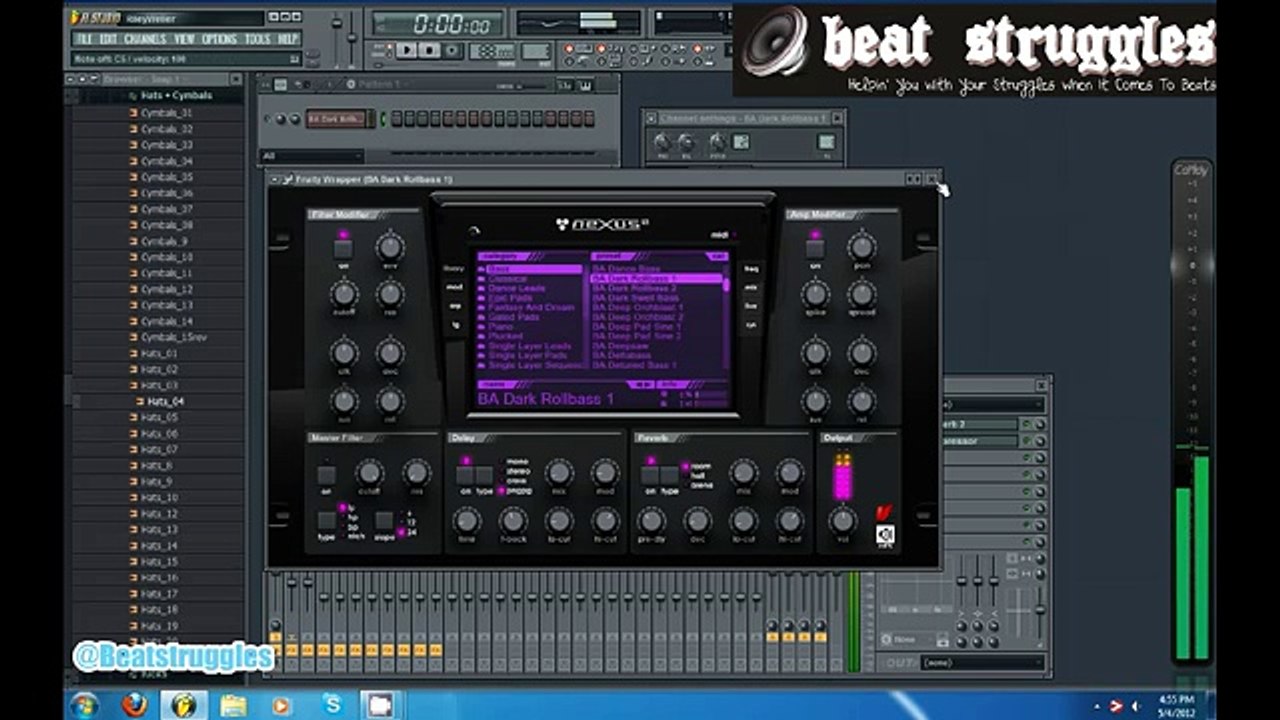Image resolution: width=1280 pixels, height=720 pixels.
Task: Click the Amp Modifier pan knob
Action: click(861, 246)
